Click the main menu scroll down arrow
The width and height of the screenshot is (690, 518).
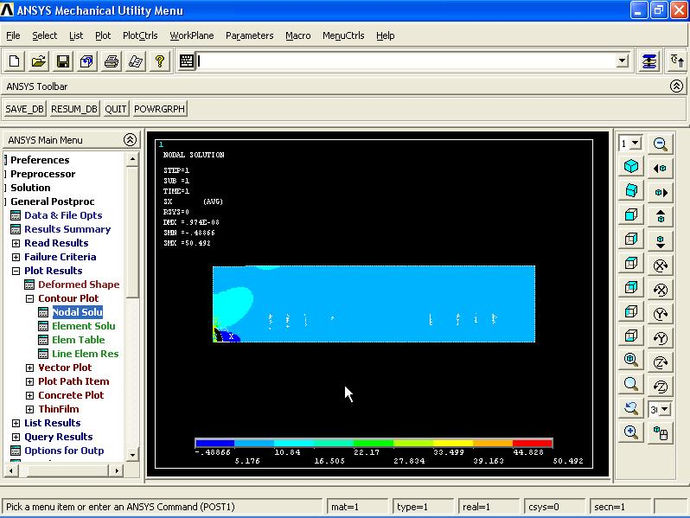132,455
